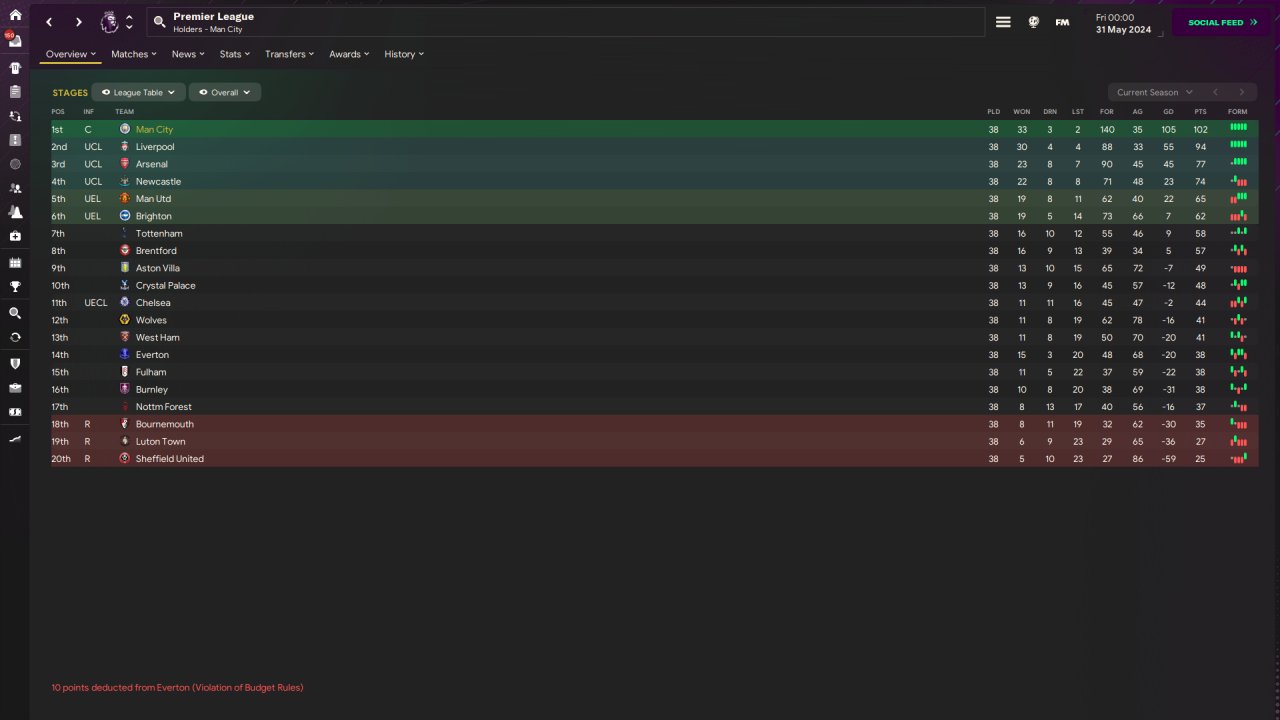
Task: Click the Arsenal club crest
Action: [x=125, y=164]
